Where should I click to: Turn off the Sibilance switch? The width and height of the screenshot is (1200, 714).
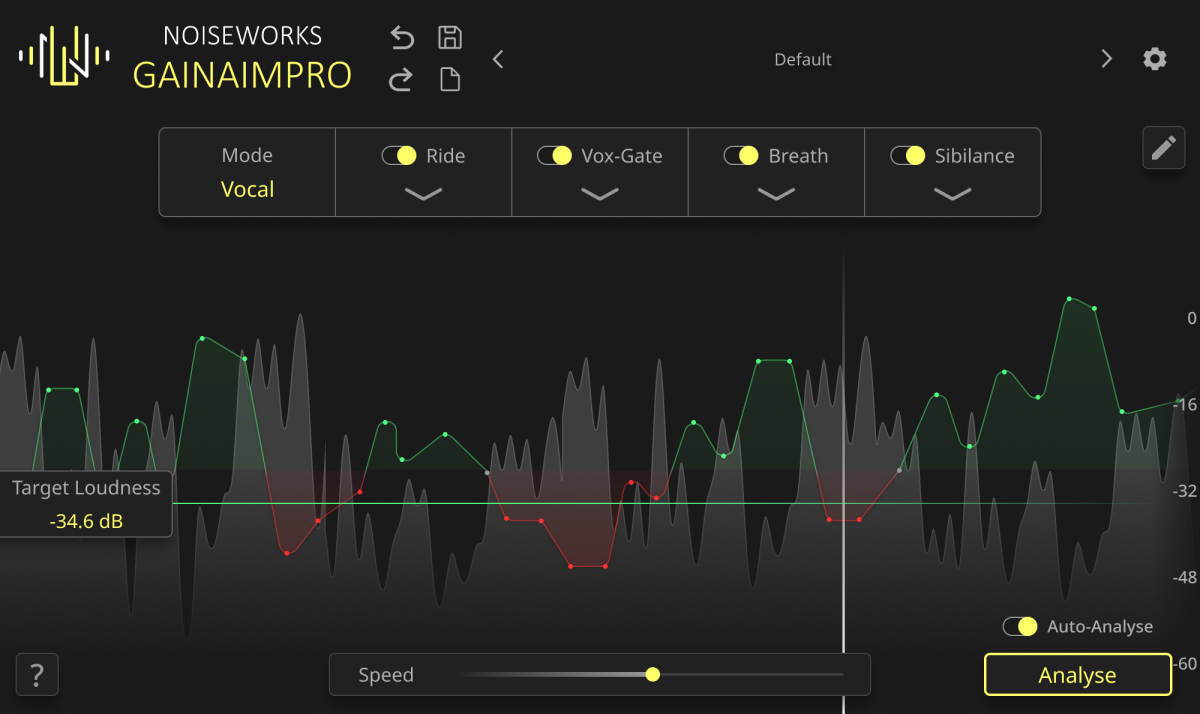click(908, 156)
